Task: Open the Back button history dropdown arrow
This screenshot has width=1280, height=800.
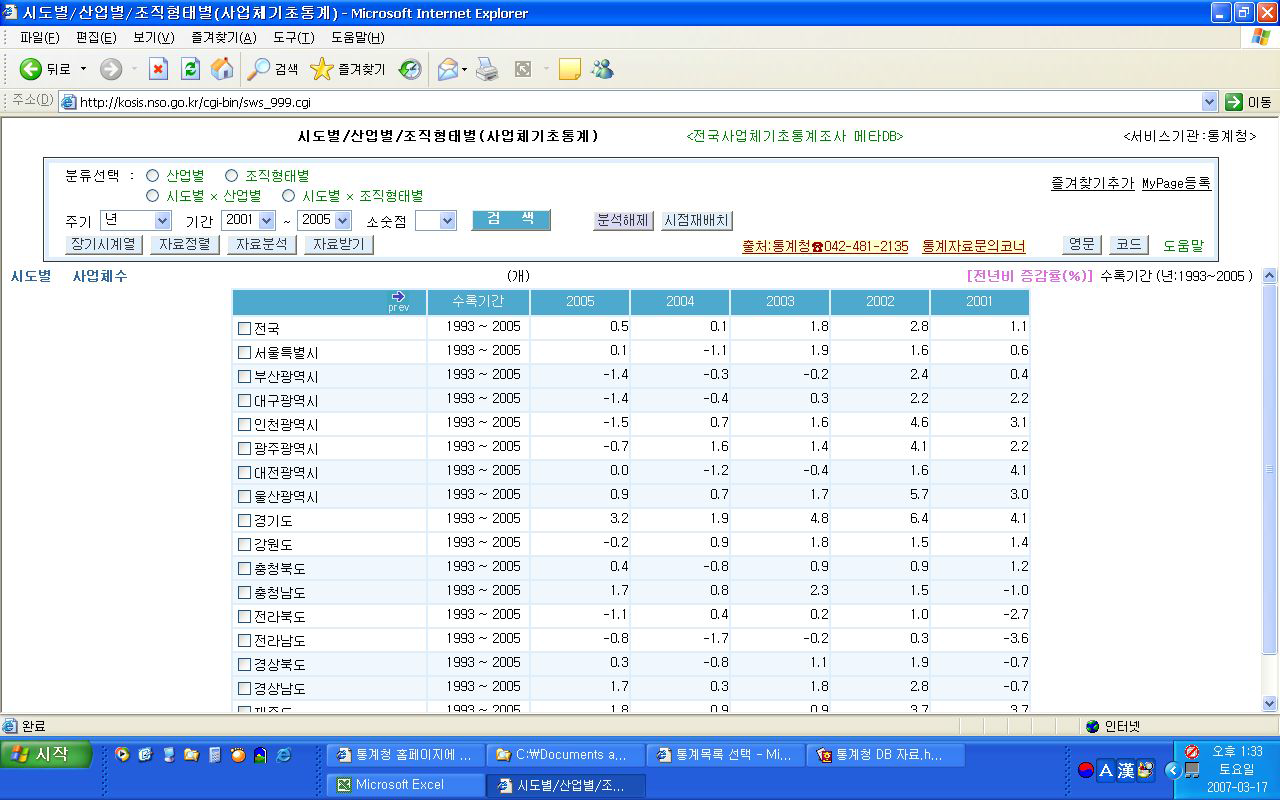Action: (x=84, y=69)
